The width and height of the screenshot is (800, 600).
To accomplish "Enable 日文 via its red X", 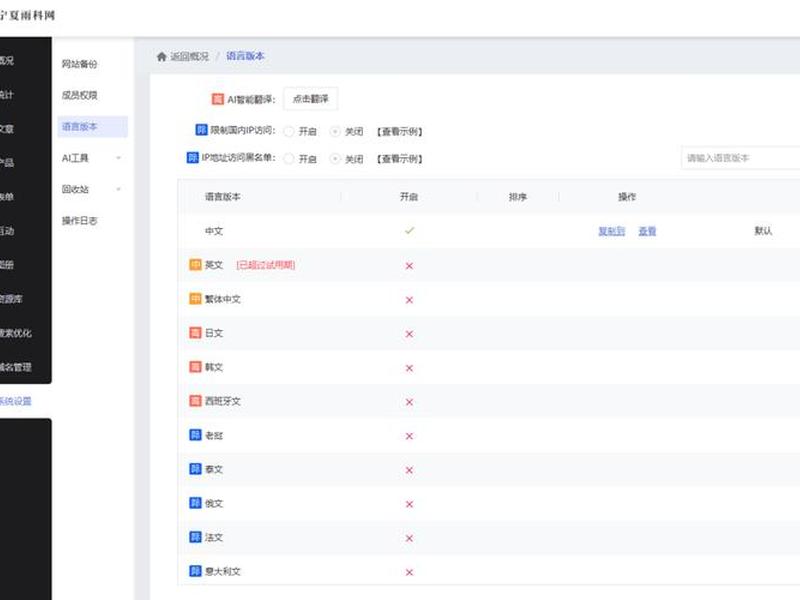I will 409,334.
